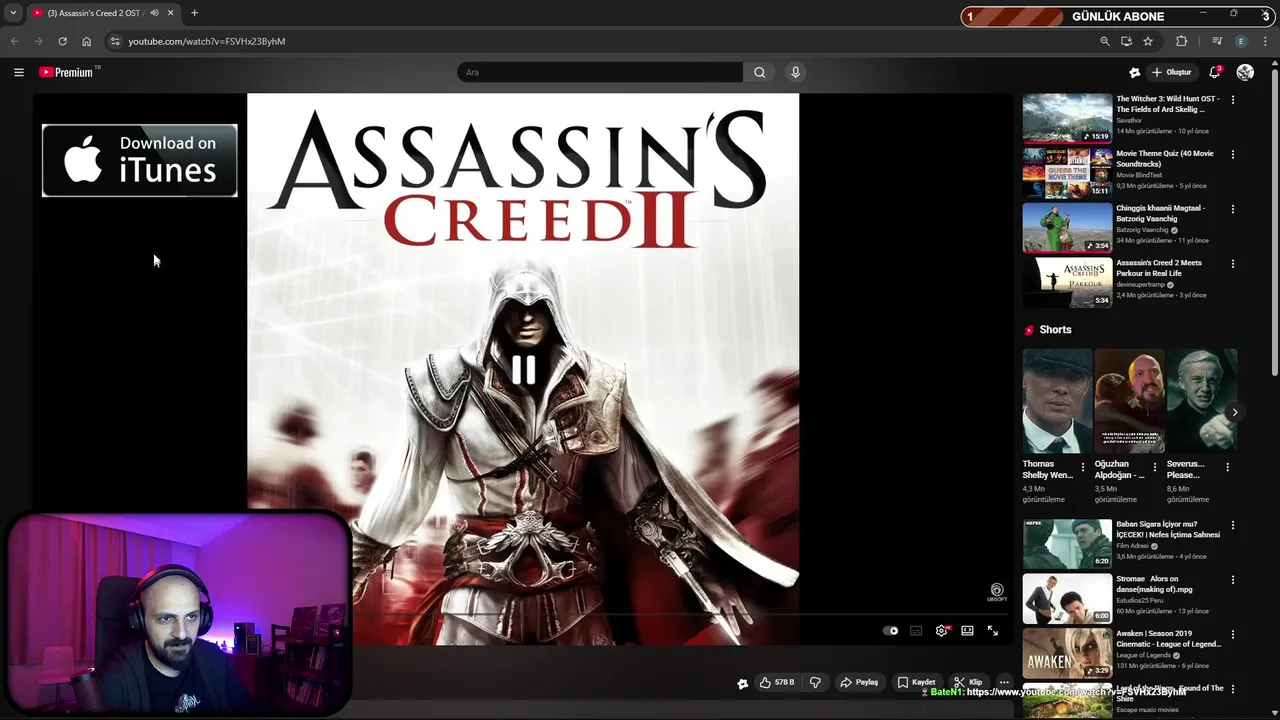
Task: Open options for Thomas Shelby short
Action: pyautogui.click(x=1082, y=467)
